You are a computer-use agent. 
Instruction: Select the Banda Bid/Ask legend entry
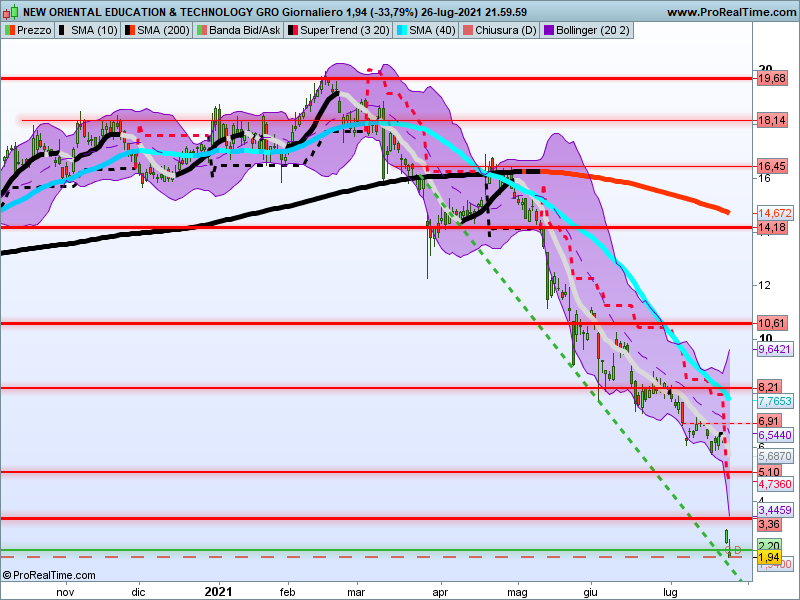click(238, 30)
